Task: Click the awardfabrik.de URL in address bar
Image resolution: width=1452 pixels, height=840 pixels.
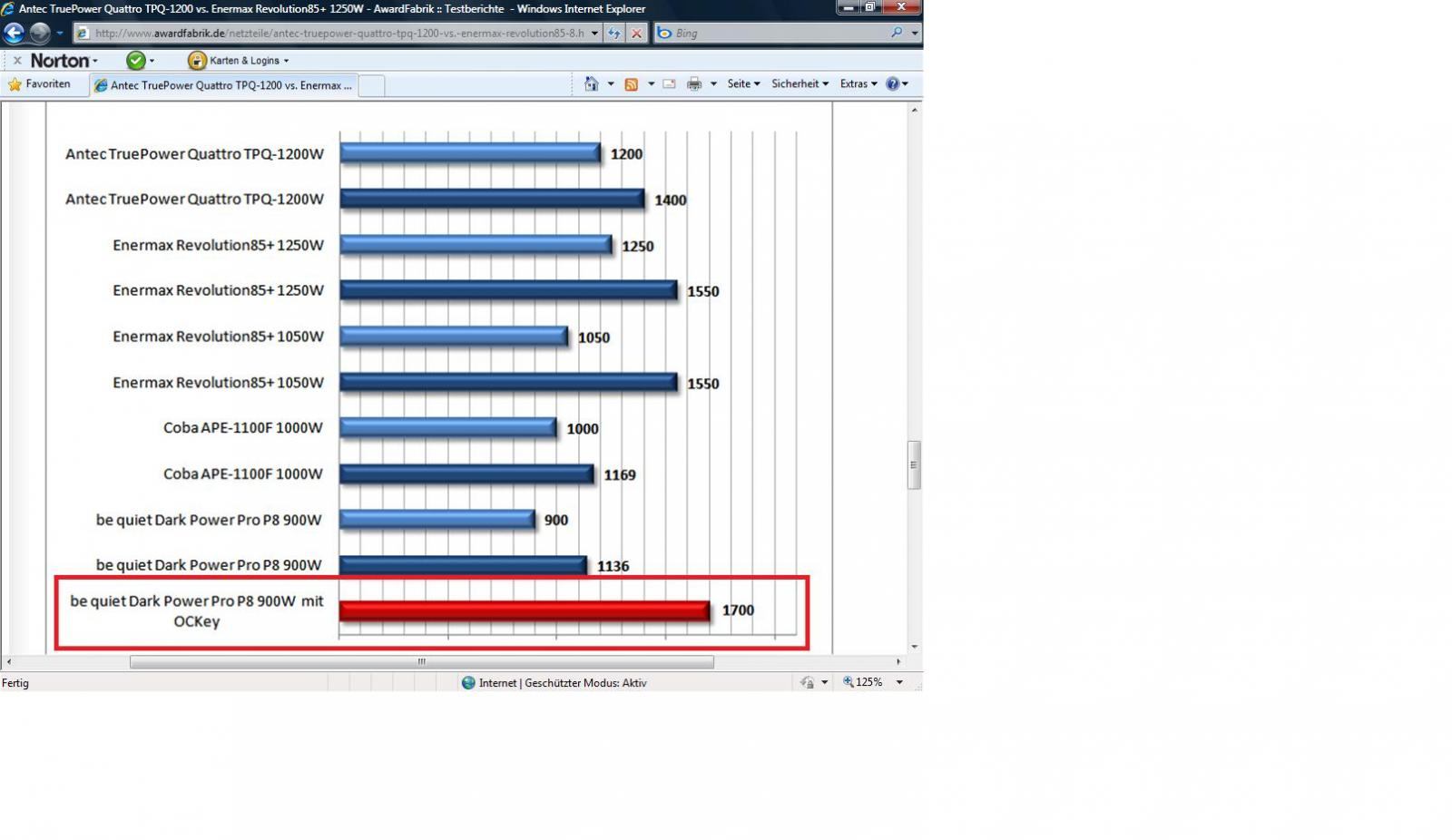Action: pos(339,34)
